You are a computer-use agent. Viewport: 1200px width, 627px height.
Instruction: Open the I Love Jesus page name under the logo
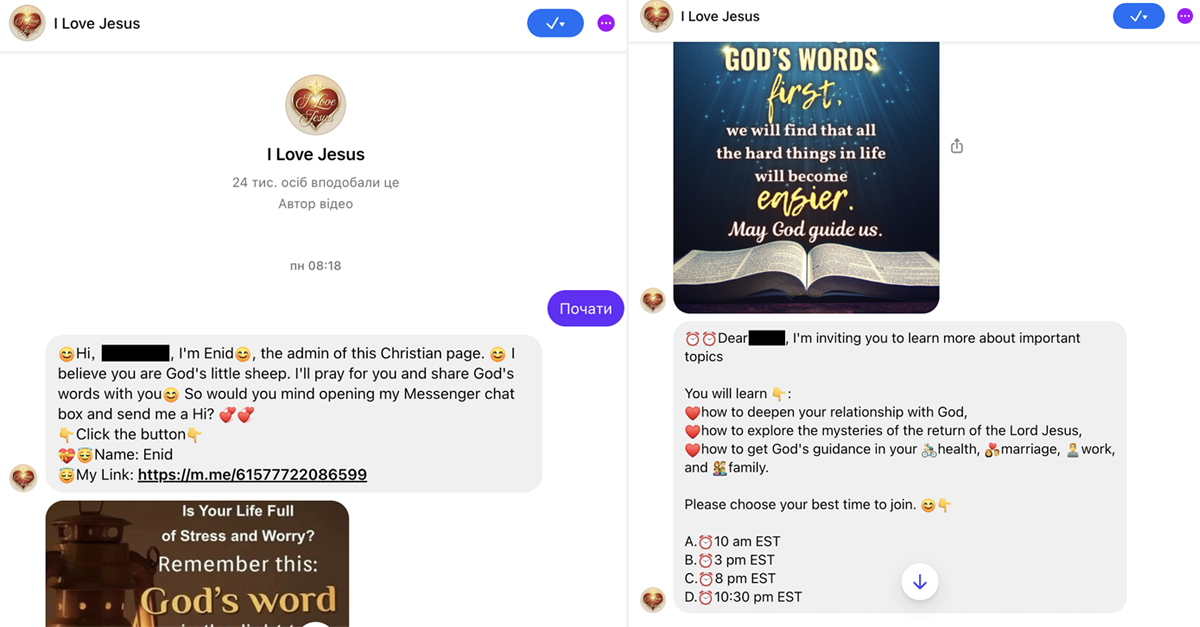click(x=316, y=154)
